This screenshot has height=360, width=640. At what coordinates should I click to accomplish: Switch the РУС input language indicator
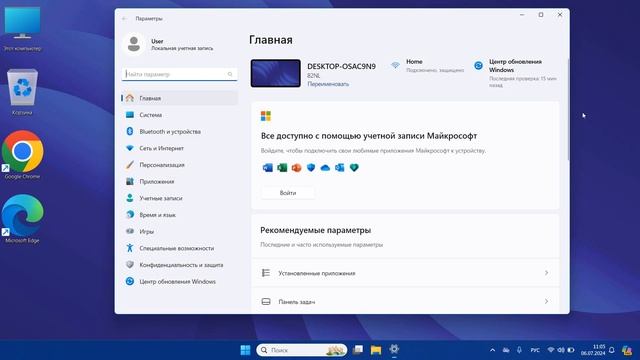click(535, 350)
